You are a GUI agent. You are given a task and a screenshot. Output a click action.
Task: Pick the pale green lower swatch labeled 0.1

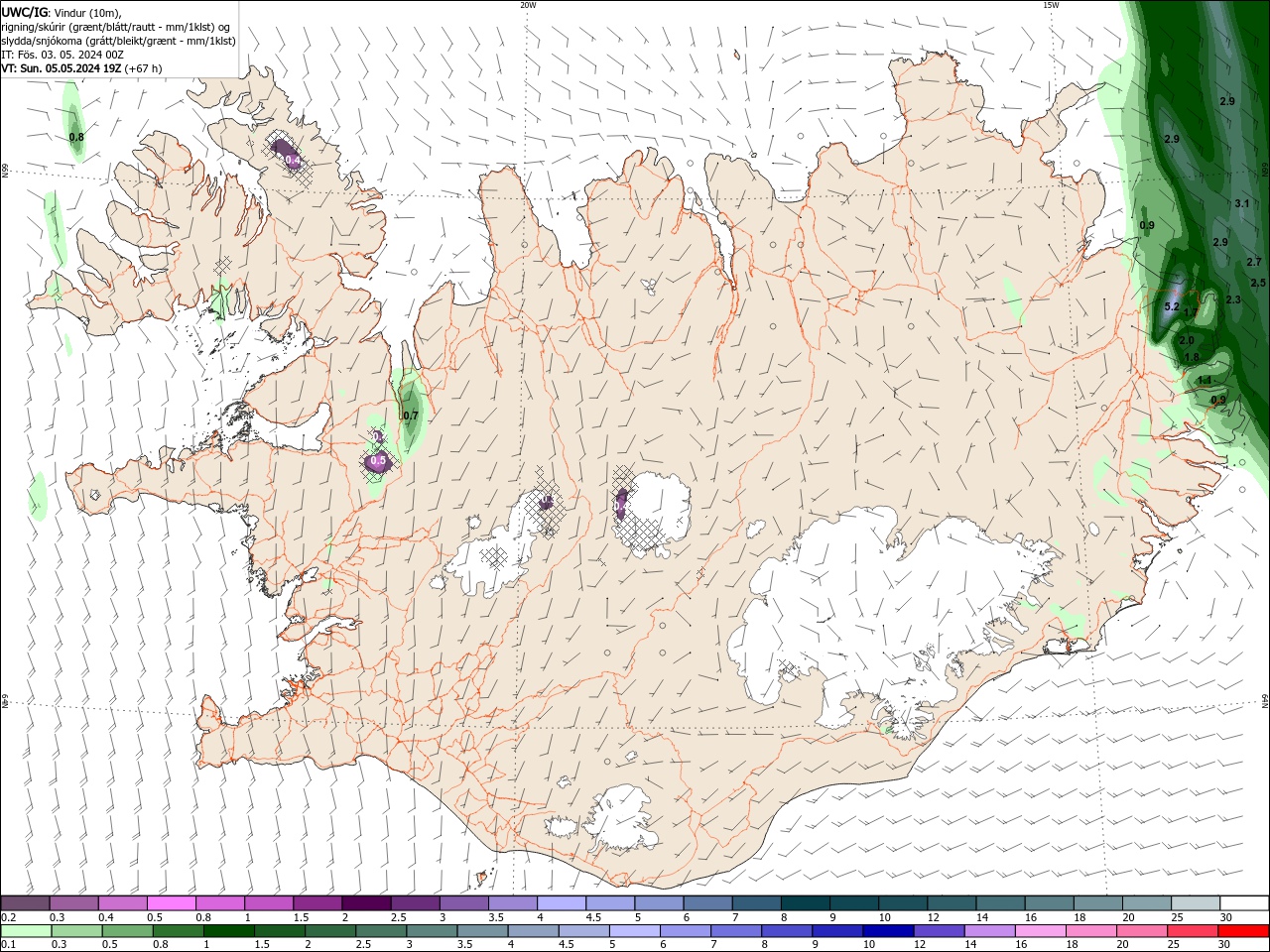click(x=26, y=930)
